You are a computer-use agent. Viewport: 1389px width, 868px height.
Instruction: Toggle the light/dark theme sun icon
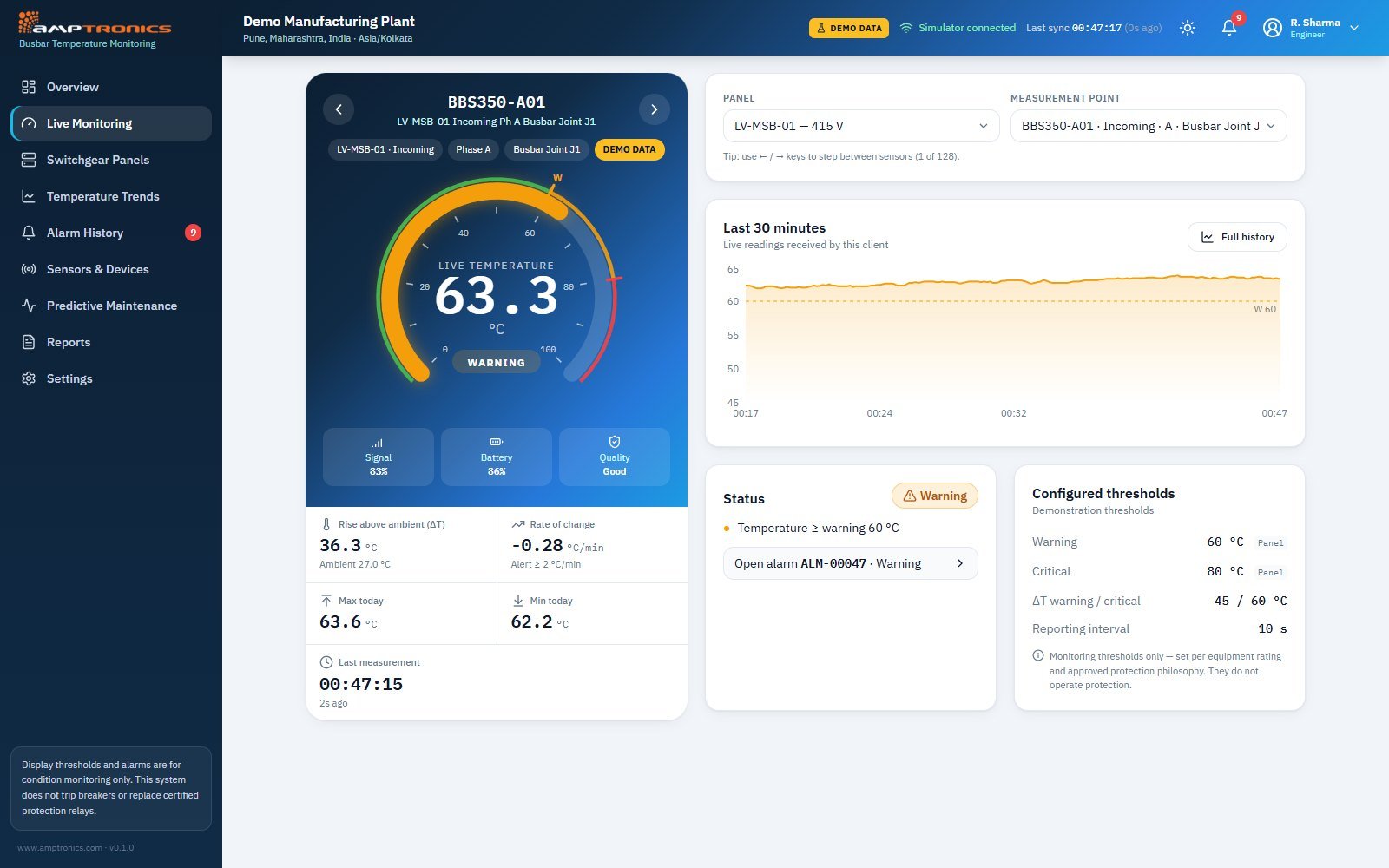1188,28
